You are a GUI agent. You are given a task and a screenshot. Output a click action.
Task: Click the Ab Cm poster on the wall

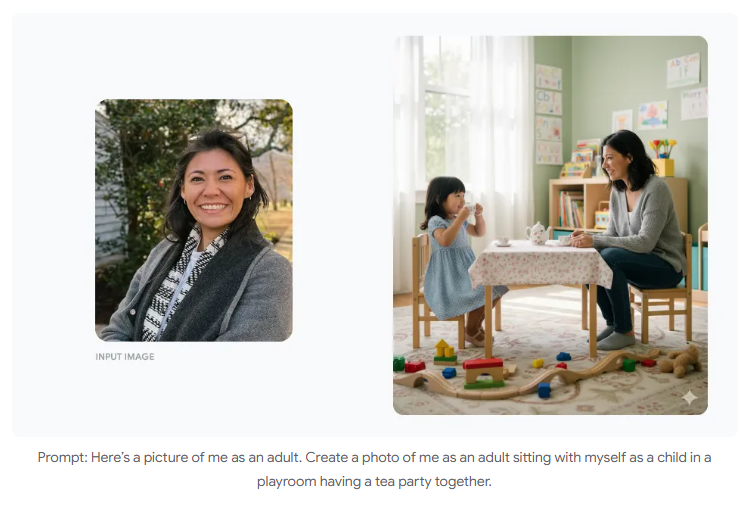pyautogui.click(x=683, y=70)
